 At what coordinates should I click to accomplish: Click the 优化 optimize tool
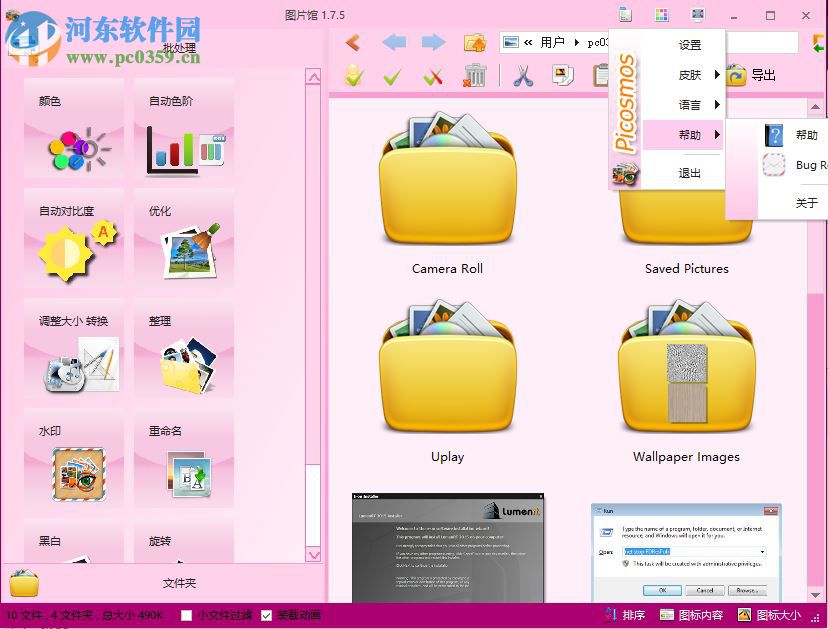coord(183,240)
